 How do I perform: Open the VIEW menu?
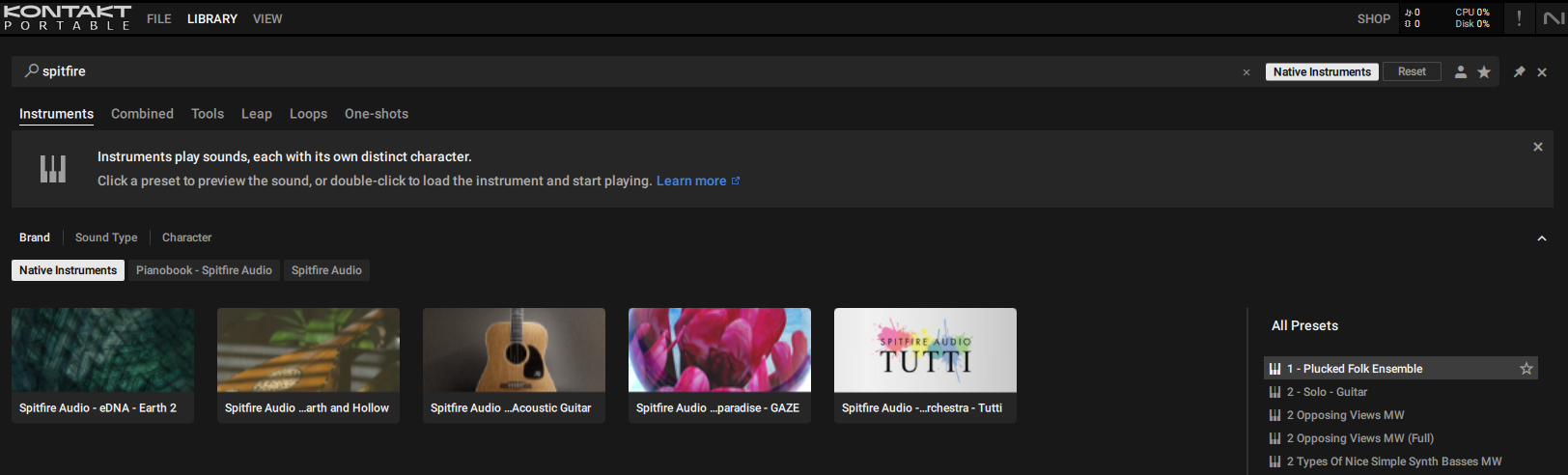click(x=267, y=18)
